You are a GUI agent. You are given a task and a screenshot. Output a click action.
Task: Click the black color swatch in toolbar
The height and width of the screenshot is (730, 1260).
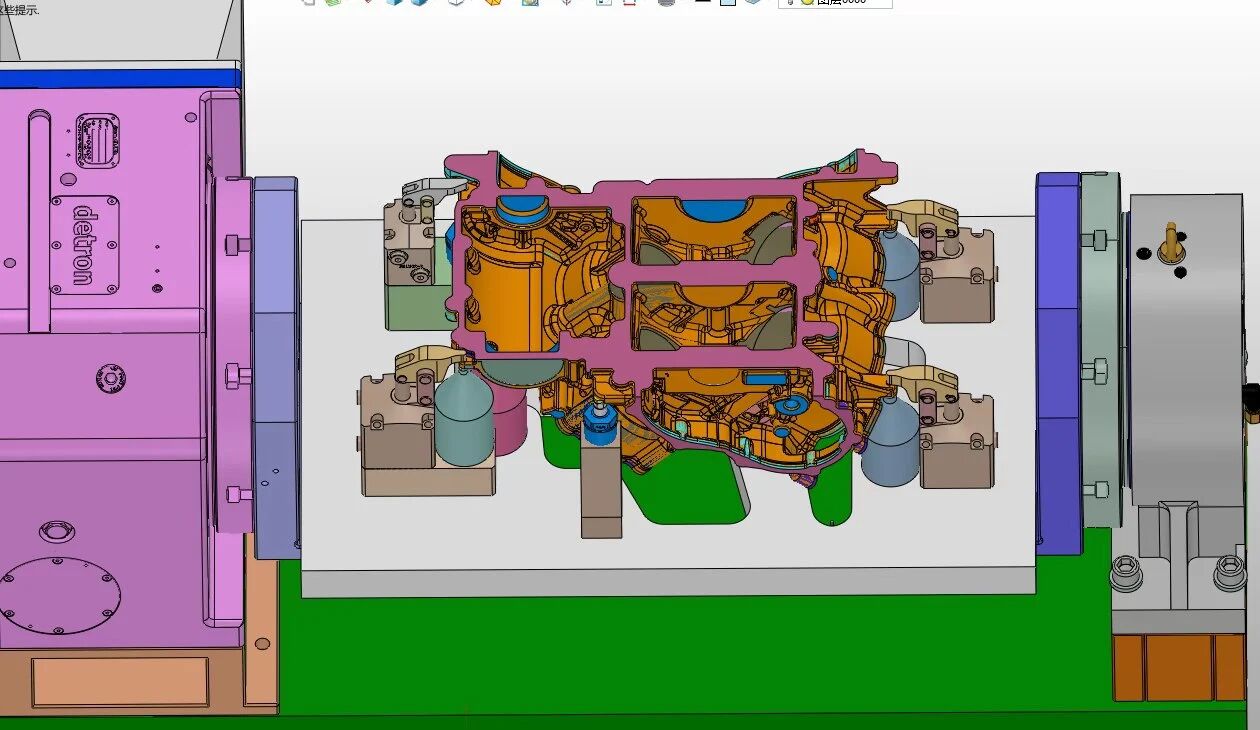click(x=703, y=2)
